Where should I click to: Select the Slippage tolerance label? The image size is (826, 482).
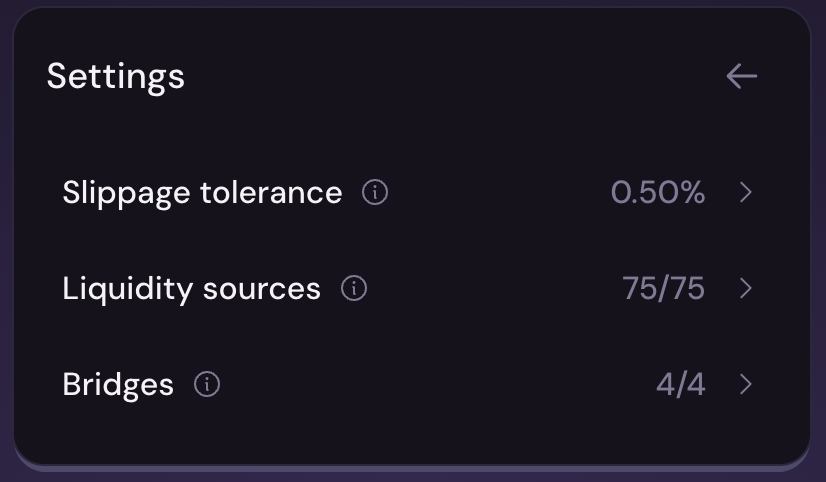point(202,192)
